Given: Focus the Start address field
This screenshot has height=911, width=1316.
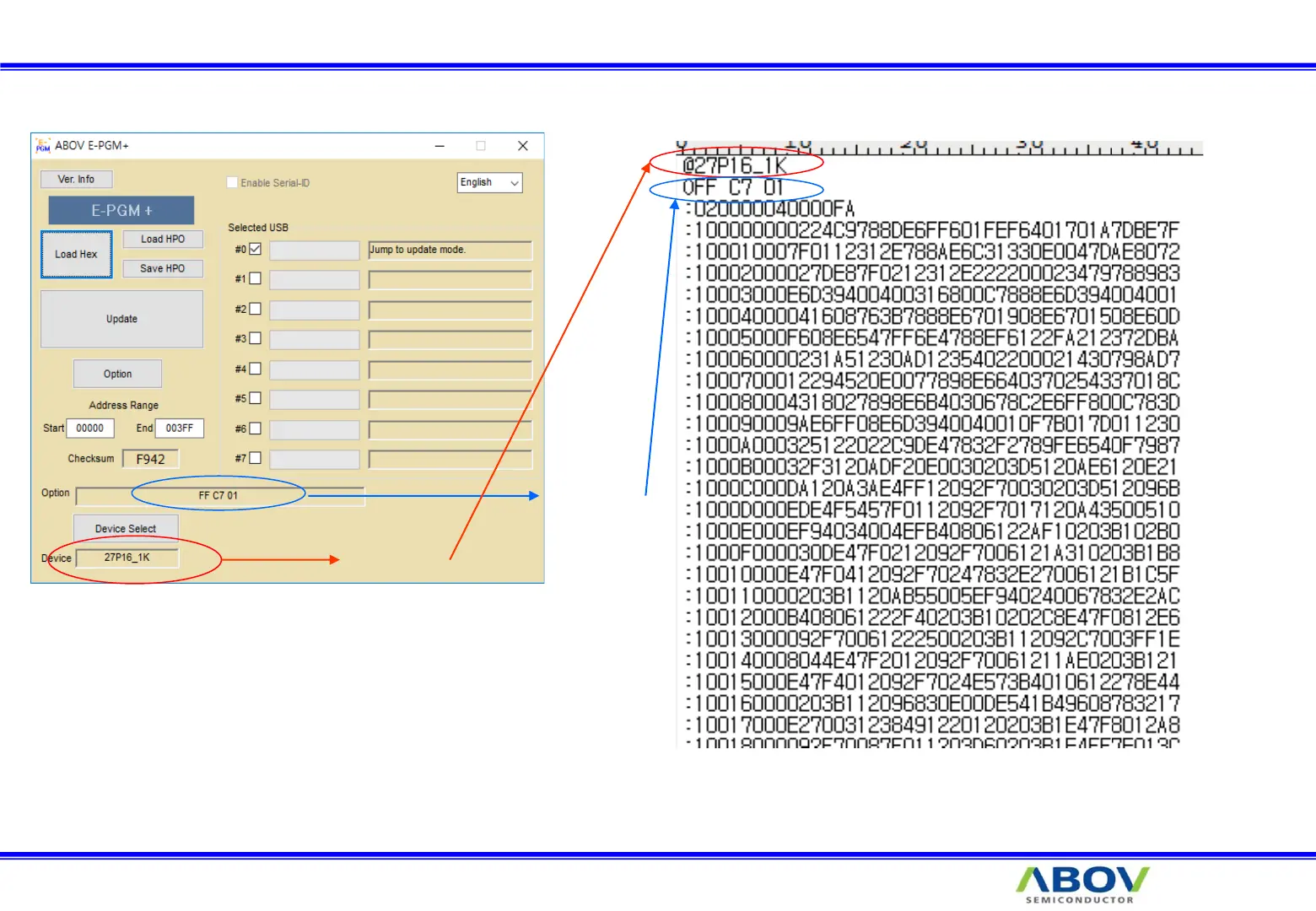Looking at the screenshot, I should [x=90, y=429].
